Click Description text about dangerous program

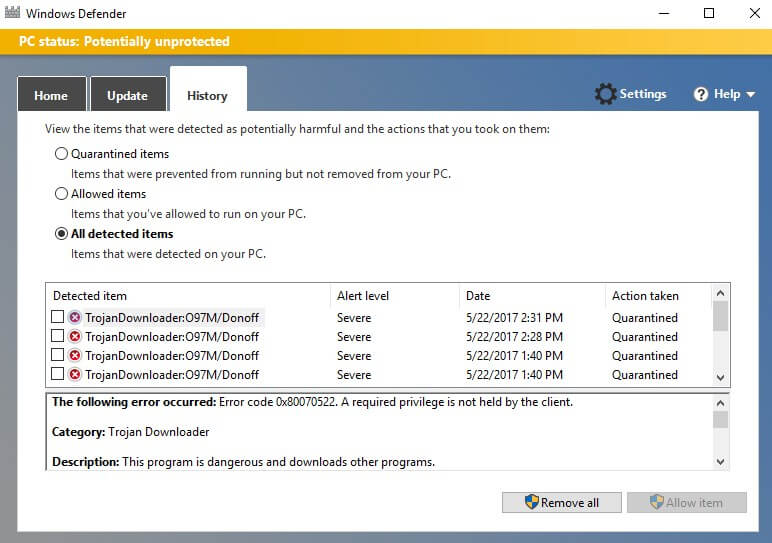point(244,462)
